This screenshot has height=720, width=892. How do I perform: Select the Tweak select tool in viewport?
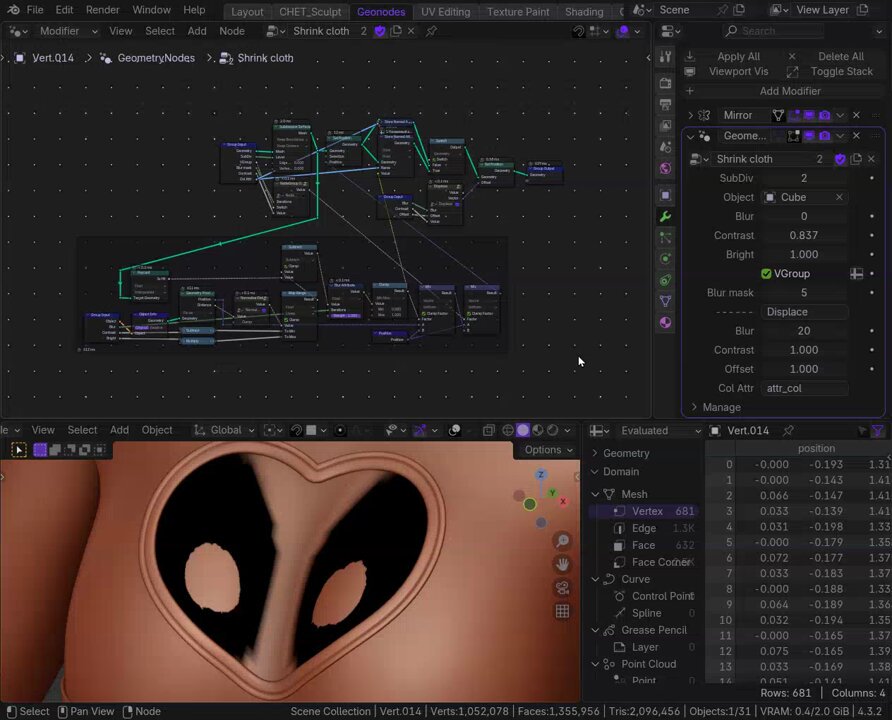click(19, 450)
